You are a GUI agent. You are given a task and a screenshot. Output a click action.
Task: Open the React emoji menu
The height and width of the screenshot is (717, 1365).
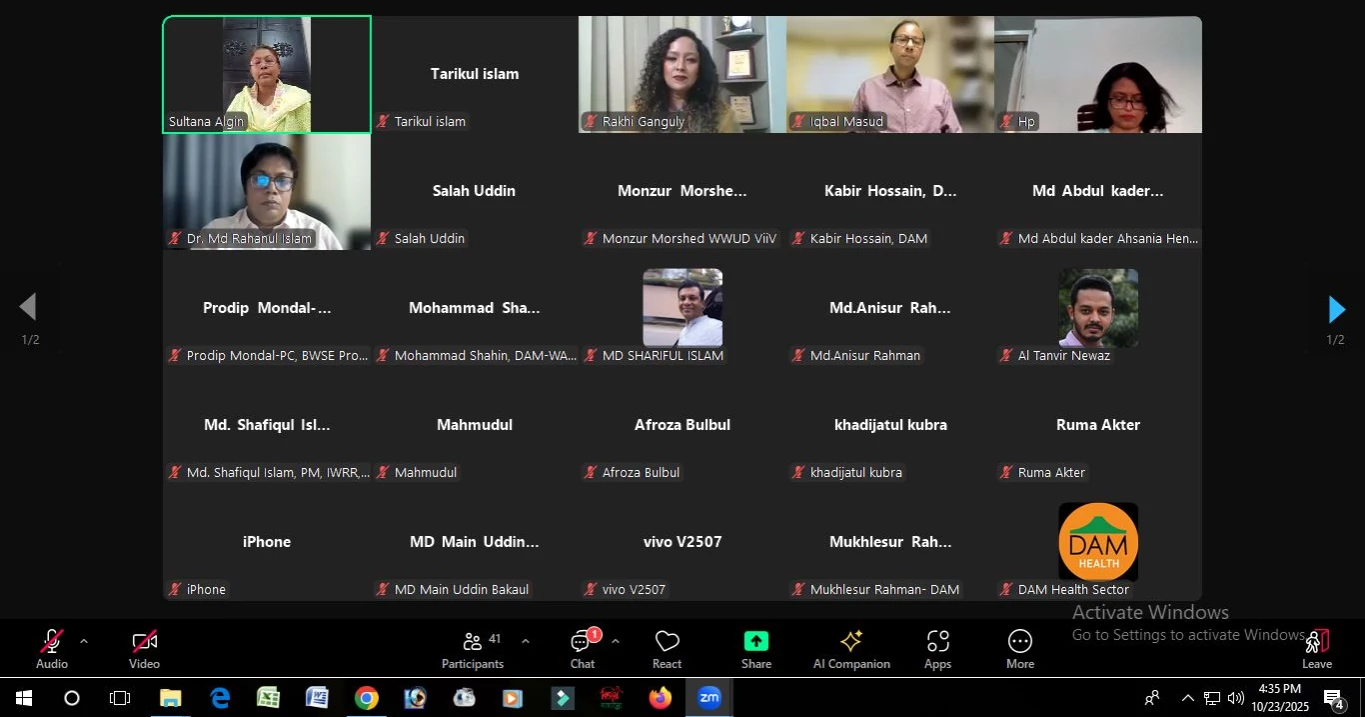(x=667, y=649)
